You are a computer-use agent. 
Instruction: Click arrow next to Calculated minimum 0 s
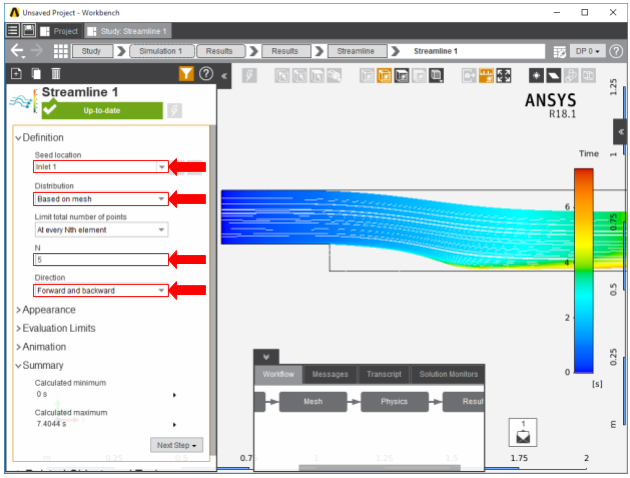pos(174,395)
